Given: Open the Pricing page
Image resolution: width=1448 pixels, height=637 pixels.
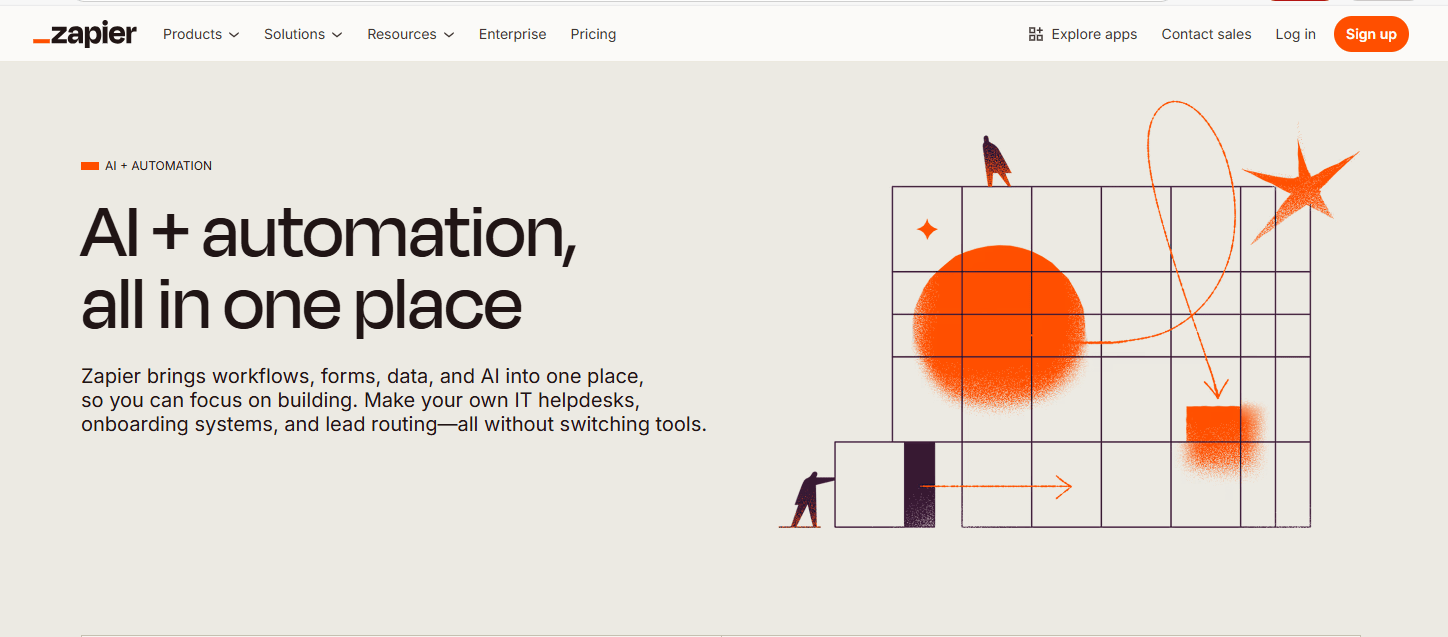Looking at the screenshot, I should 593,34.
